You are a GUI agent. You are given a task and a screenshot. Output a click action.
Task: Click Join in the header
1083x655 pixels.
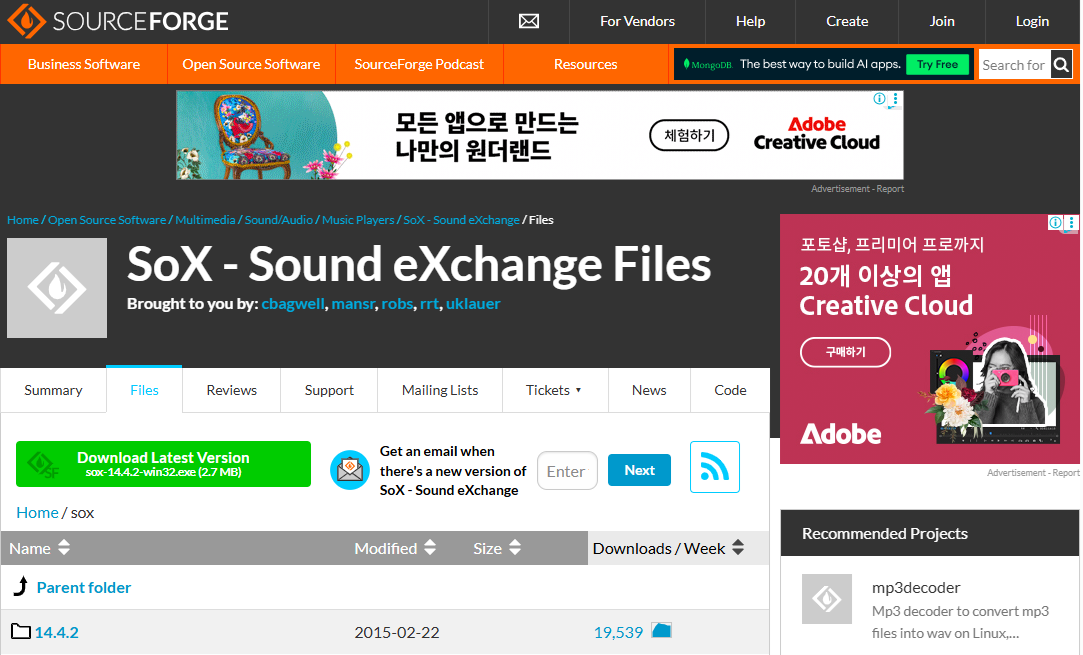point(941,21)
